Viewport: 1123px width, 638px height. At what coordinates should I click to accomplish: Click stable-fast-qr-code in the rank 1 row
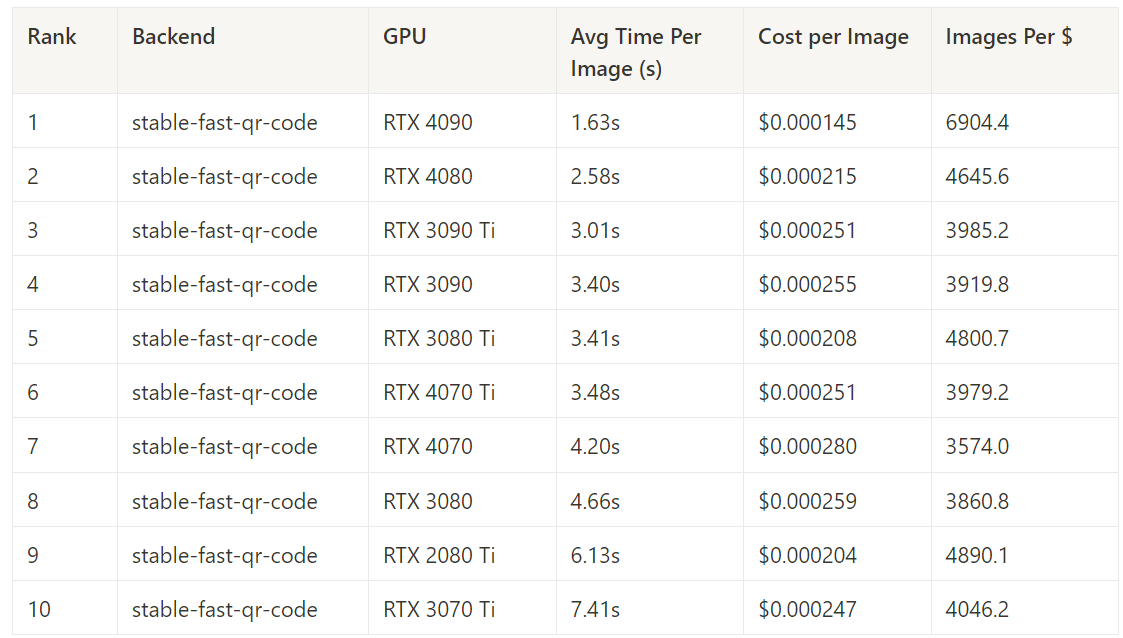point(225,123)
